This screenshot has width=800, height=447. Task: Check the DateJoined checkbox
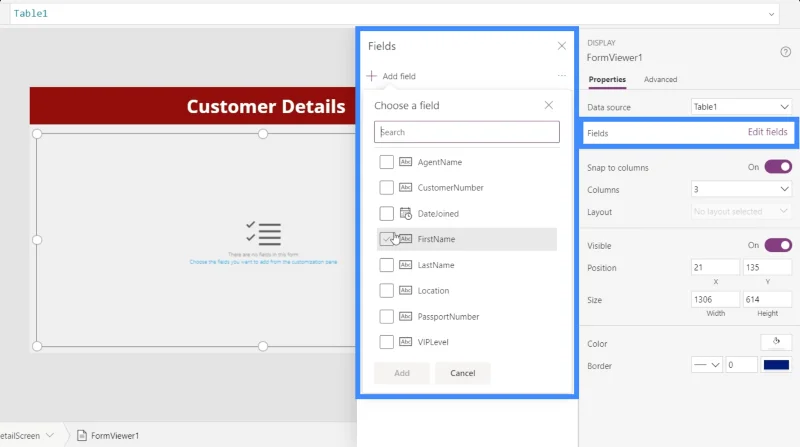[386, 213]
